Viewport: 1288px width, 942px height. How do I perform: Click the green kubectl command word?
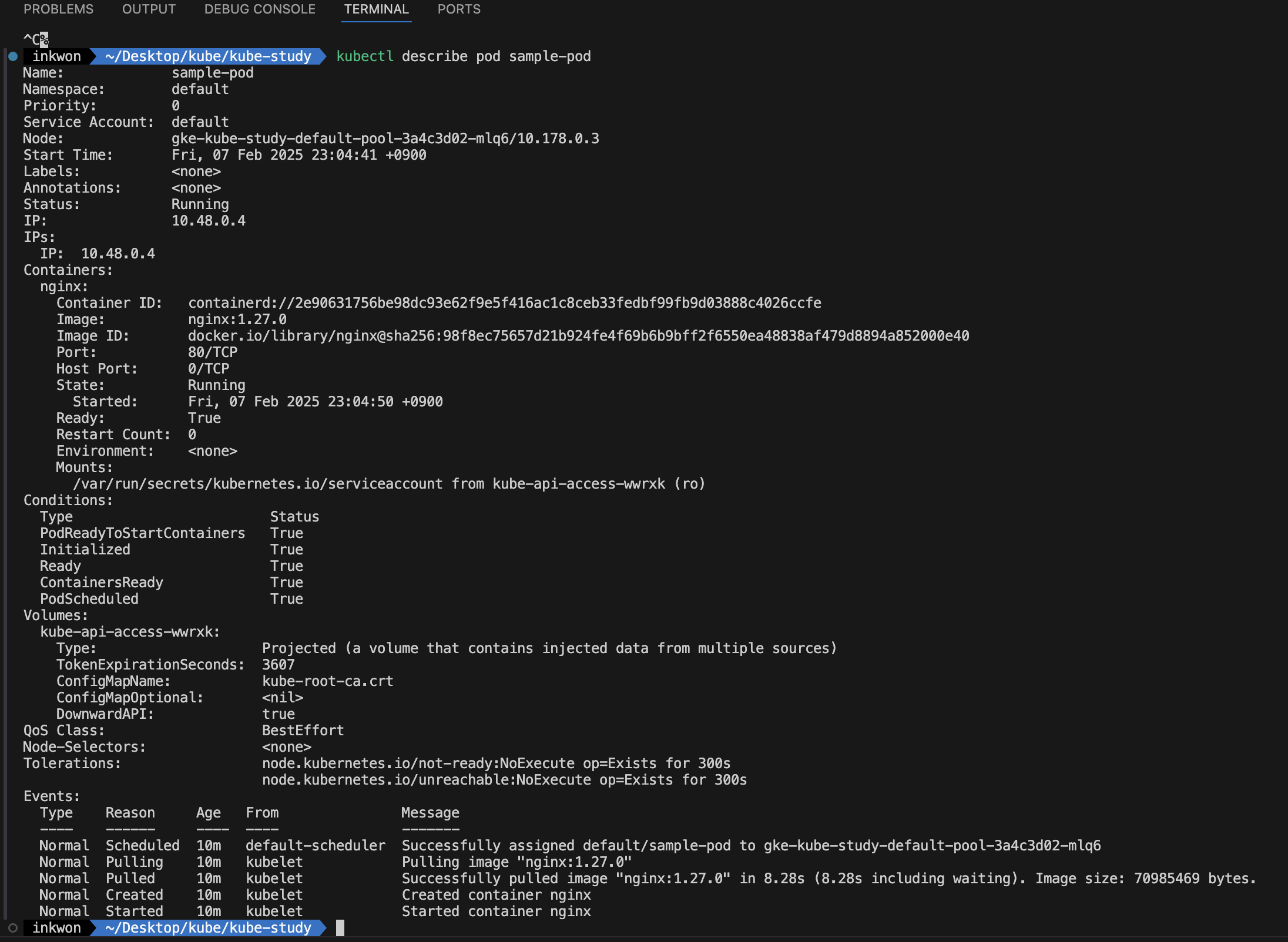364,56
